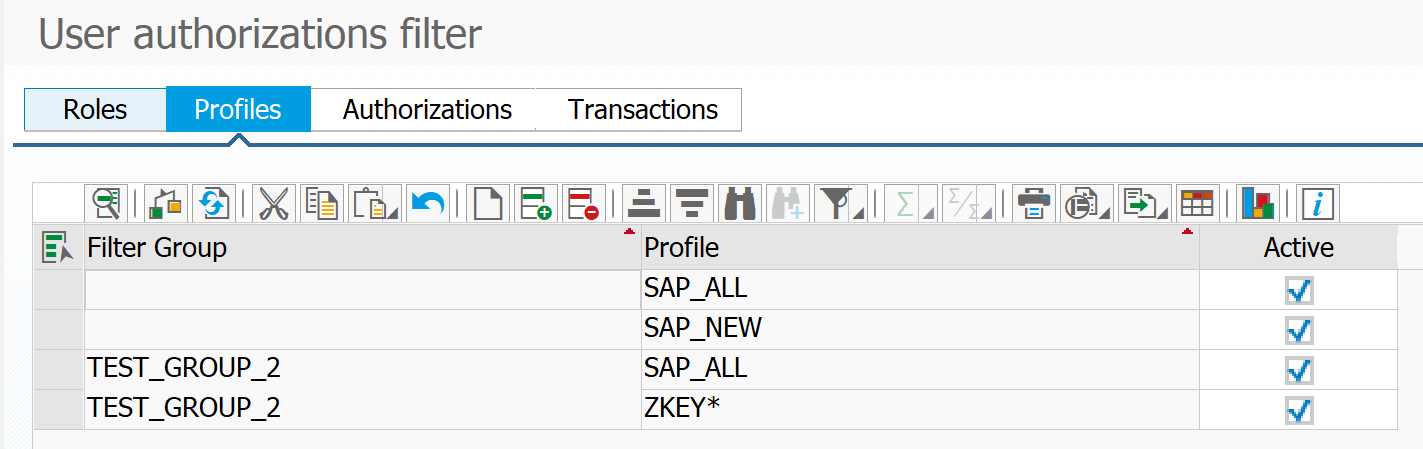Click the Cut scissors icon
The width and height of the screenshot is (1423, 449).
click(272, 203)
